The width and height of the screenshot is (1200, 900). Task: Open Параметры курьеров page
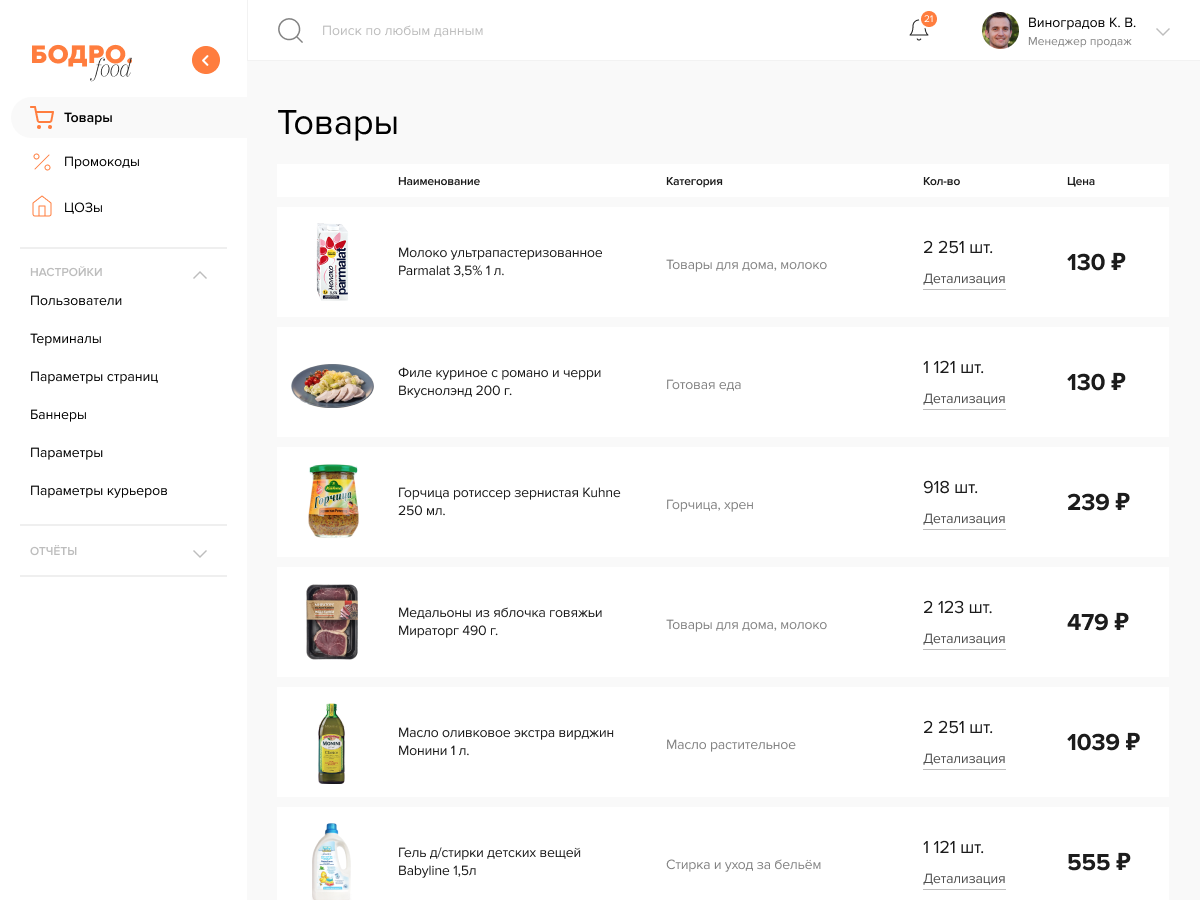click(x=99, y=491)
